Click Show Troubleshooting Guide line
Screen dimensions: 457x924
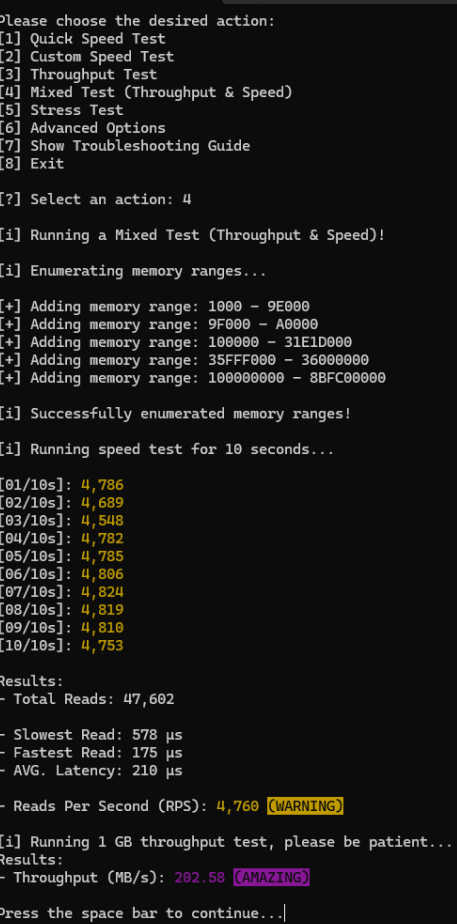125,146
